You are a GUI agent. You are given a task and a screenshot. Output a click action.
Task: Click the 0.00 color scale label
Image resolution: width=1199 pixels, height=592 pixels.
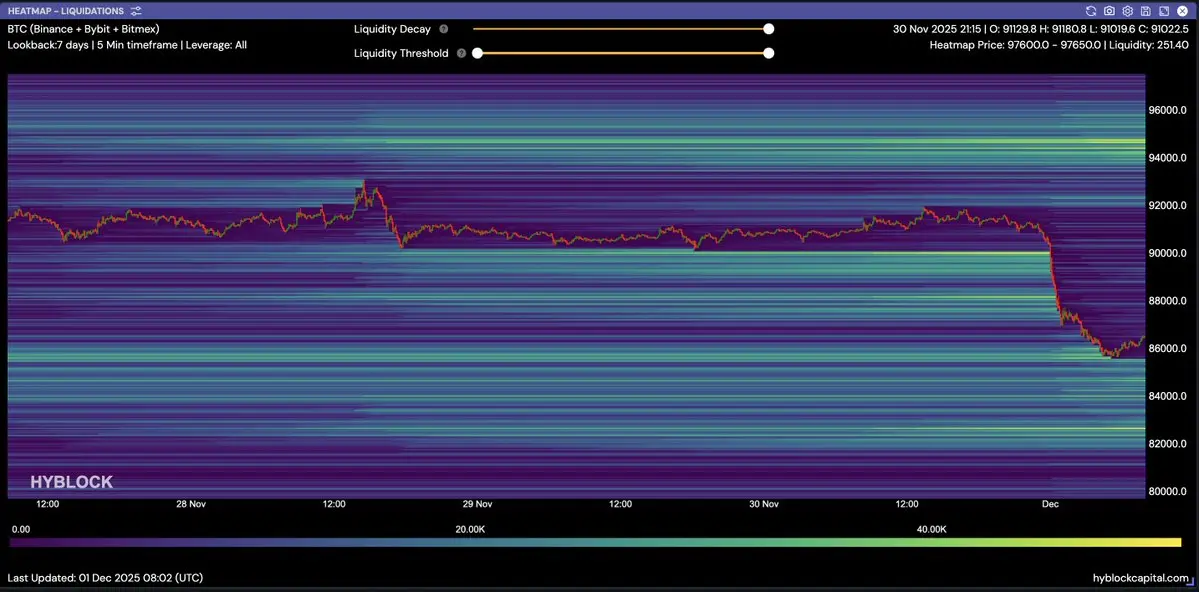tap(21, 529)
